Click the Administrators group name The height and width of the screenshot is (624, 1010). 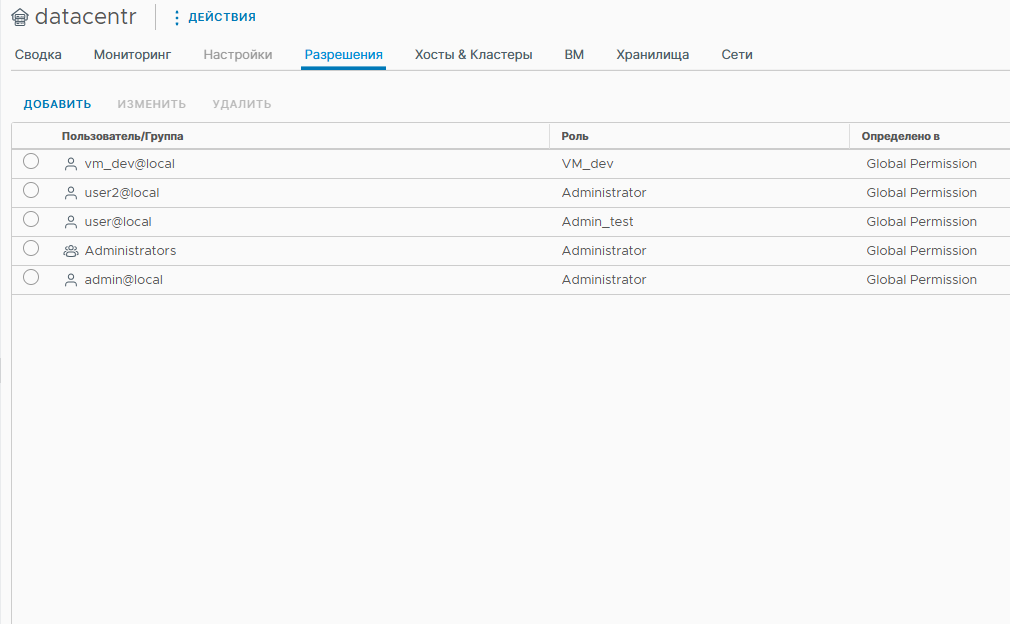click(130, 251)
